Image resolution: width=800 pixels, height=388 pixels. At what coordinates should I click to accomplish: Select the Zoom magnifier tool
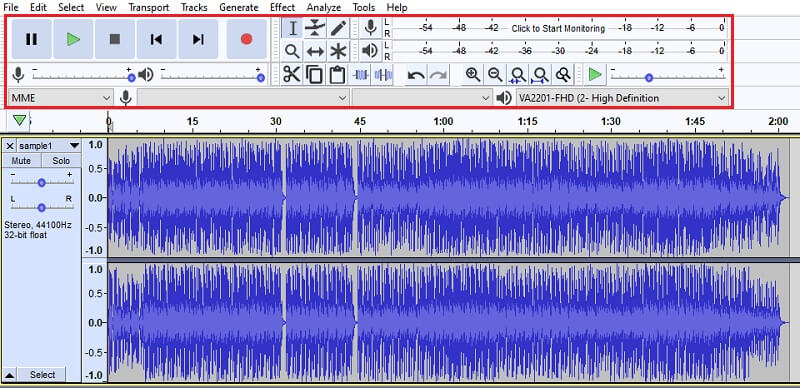tap(292, 51)
